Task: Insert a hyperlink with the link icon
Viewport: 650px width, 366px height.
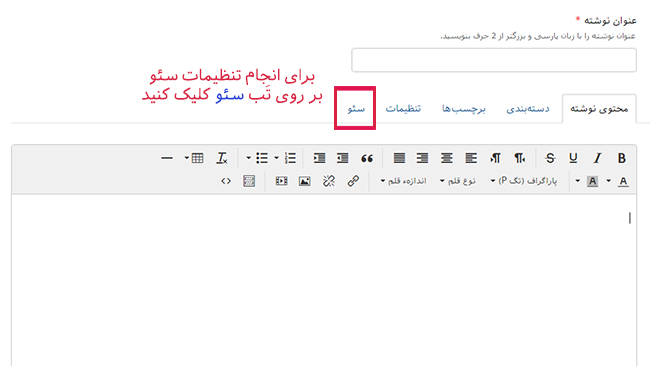Action: click(353, 181)
